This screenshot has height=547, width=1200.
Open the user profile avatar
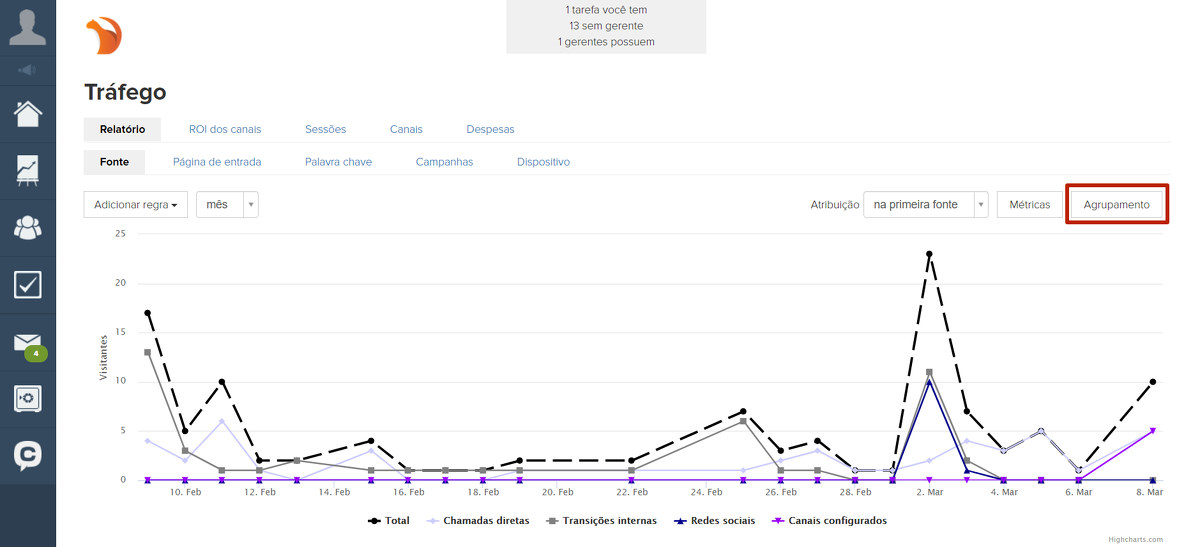click(28, 27)
